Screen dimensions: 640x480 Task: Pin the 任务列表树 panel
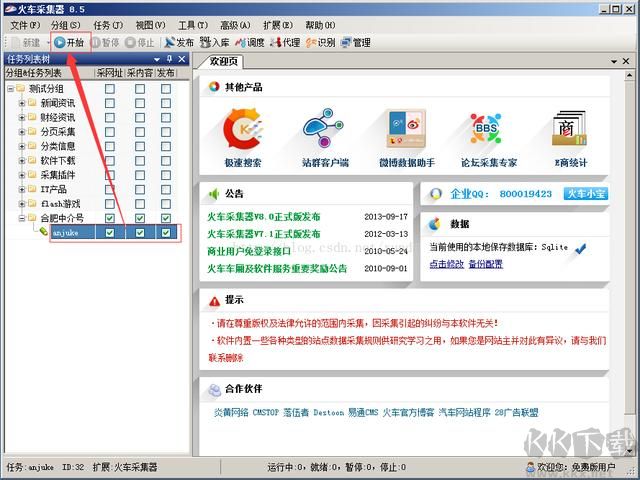pyautogui.click(x=169, y=59)
